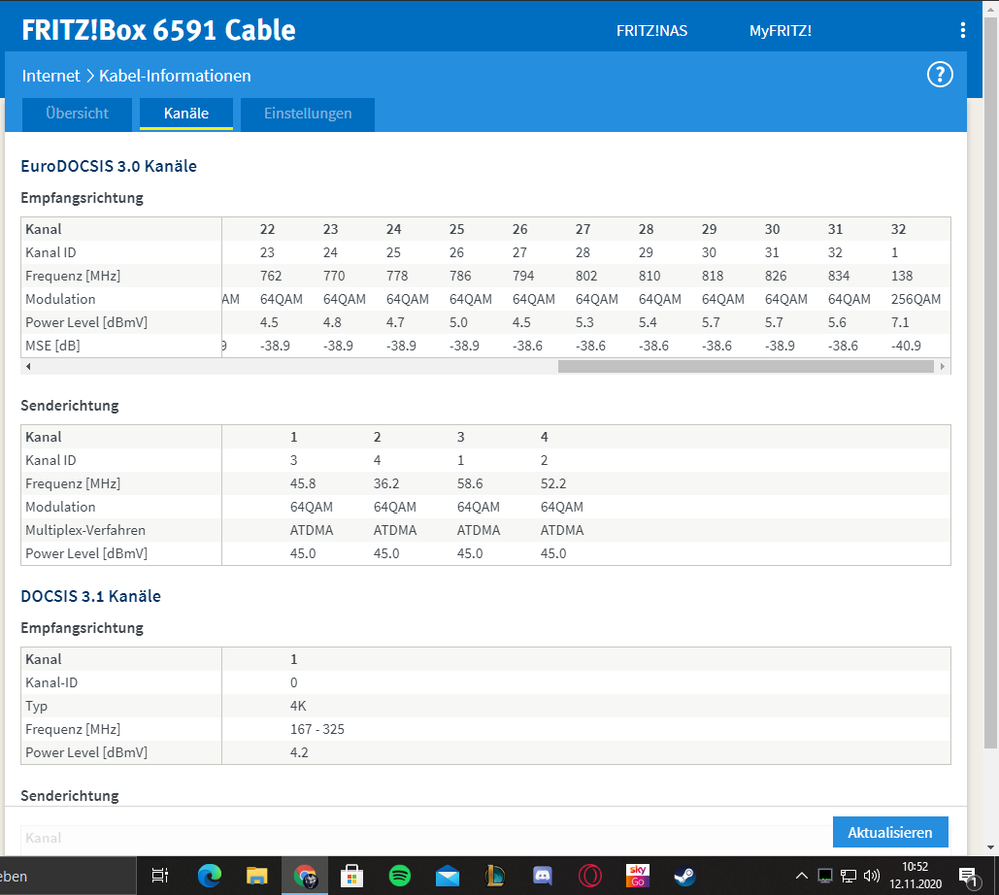Image resolution: width=999 pixels, height=895 pixels.
Task: Click the EuroDOCSIS 3.0 Kanäle heading
Action: click(x=108, y=166)
